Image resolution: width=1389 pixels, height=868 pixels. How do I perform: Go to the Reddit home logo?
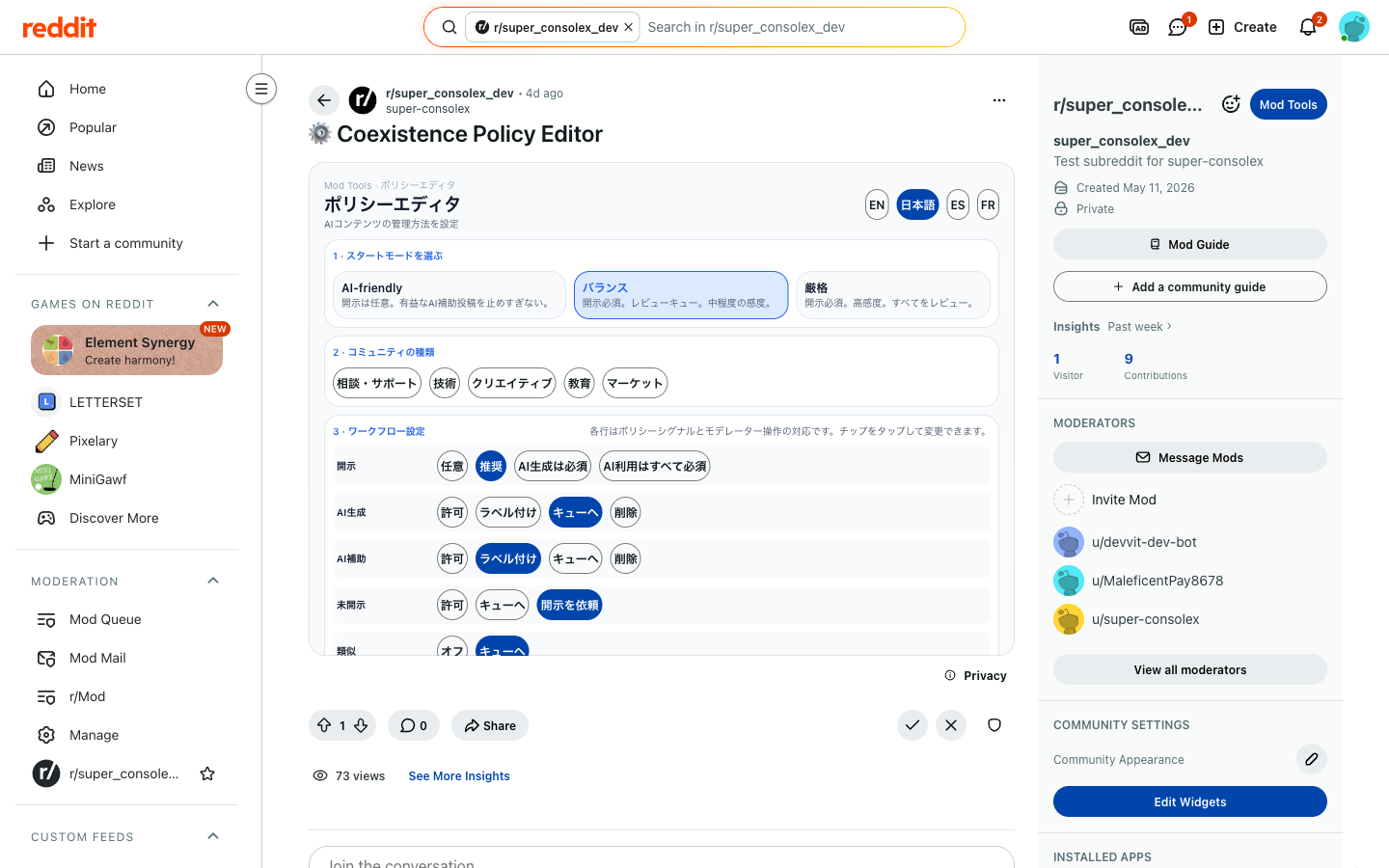point(60,27)
